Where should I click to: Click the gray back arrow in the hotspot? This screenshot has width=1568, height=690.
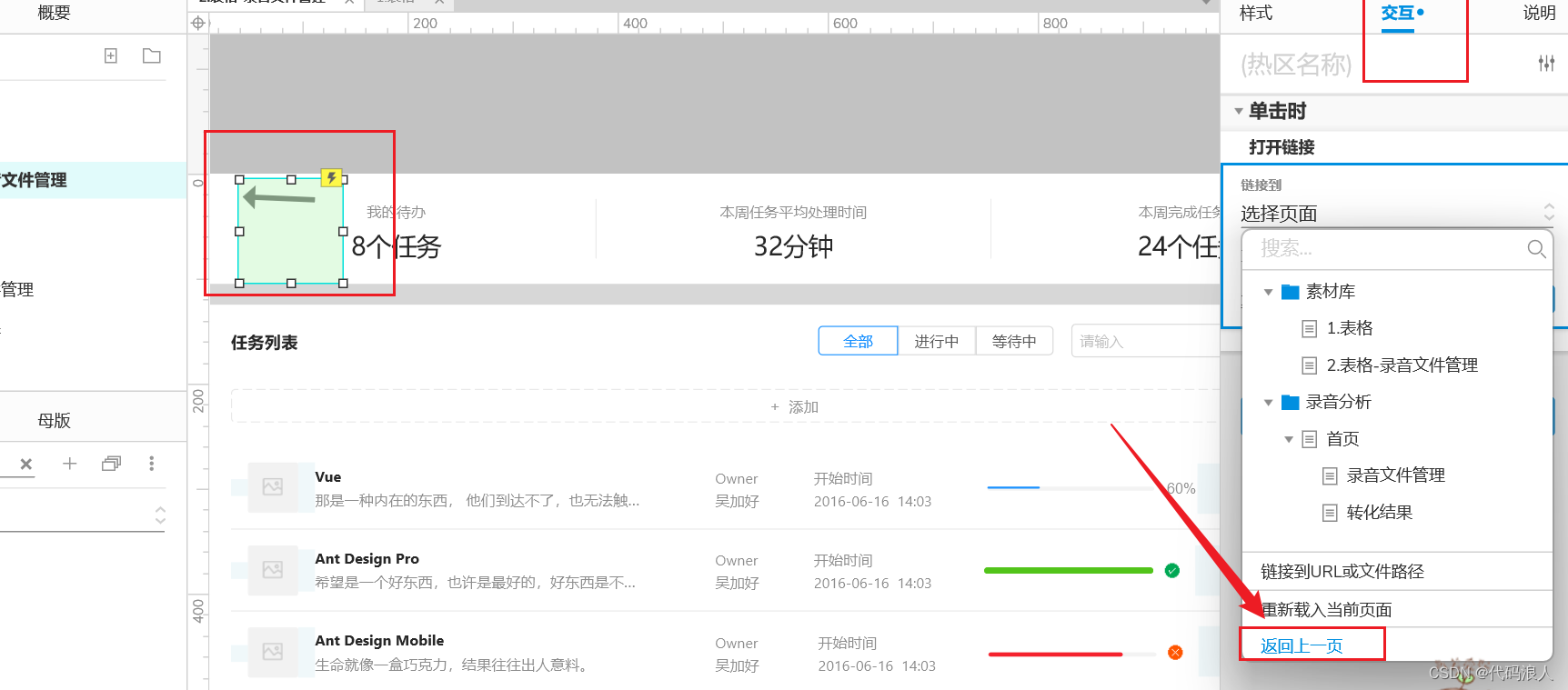(x=279, y=196)
